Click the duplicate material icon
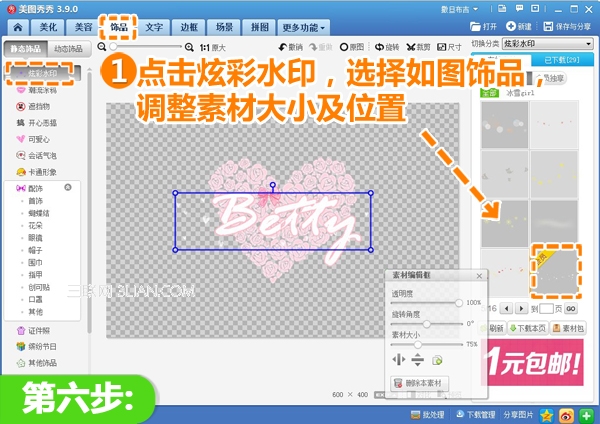 click(x=437, y=360)
